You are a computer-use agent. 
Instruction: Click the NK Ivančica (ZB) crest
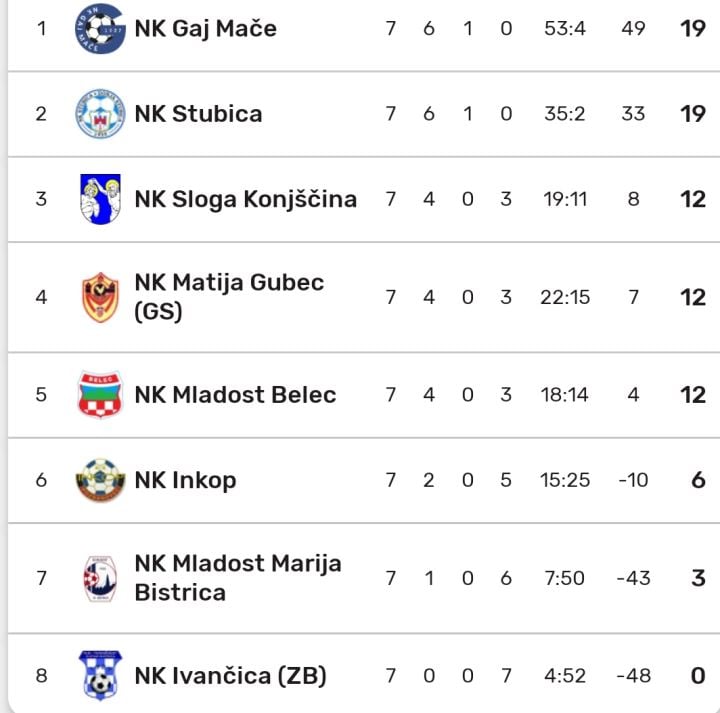[100, 676]
